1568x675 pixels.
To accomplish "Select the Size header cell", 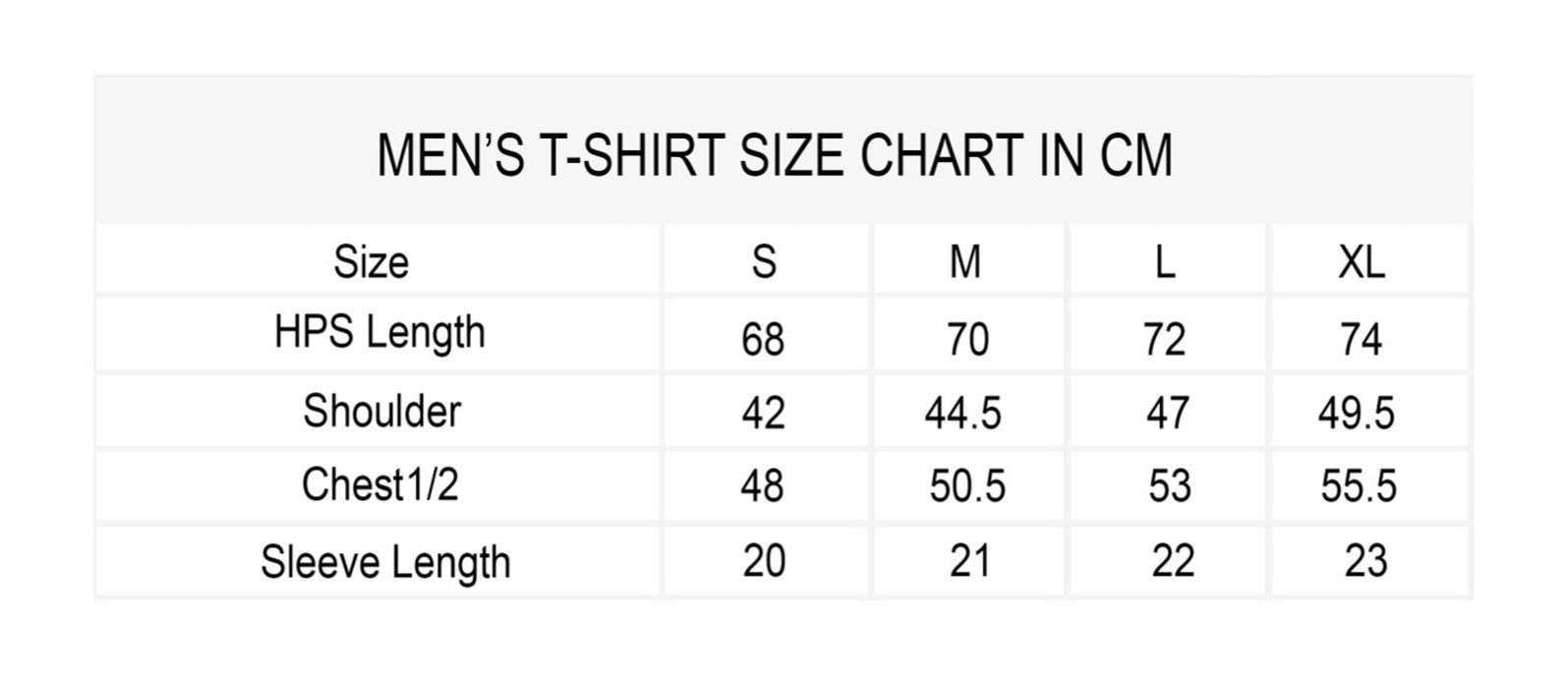I will pos(371,262).
